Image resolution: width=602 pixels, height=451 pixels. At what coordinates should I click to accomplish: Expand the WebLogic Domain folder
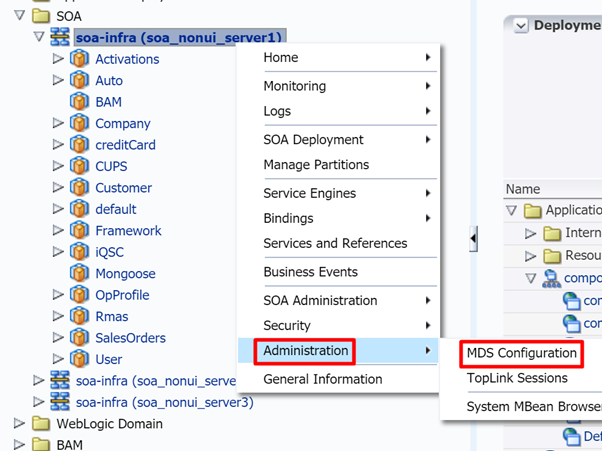click(19, 423)
